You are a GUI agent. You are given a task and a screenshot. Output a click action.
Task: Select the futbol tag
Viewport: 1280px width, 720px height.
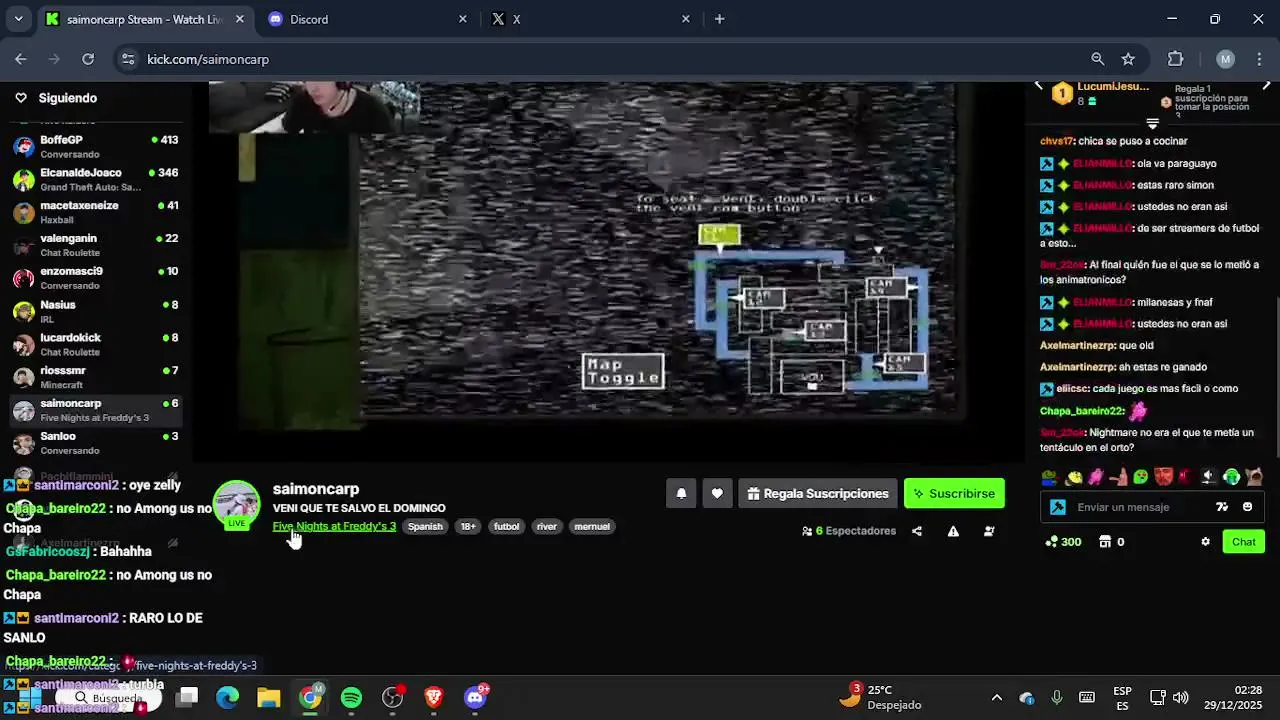[507, 526]
